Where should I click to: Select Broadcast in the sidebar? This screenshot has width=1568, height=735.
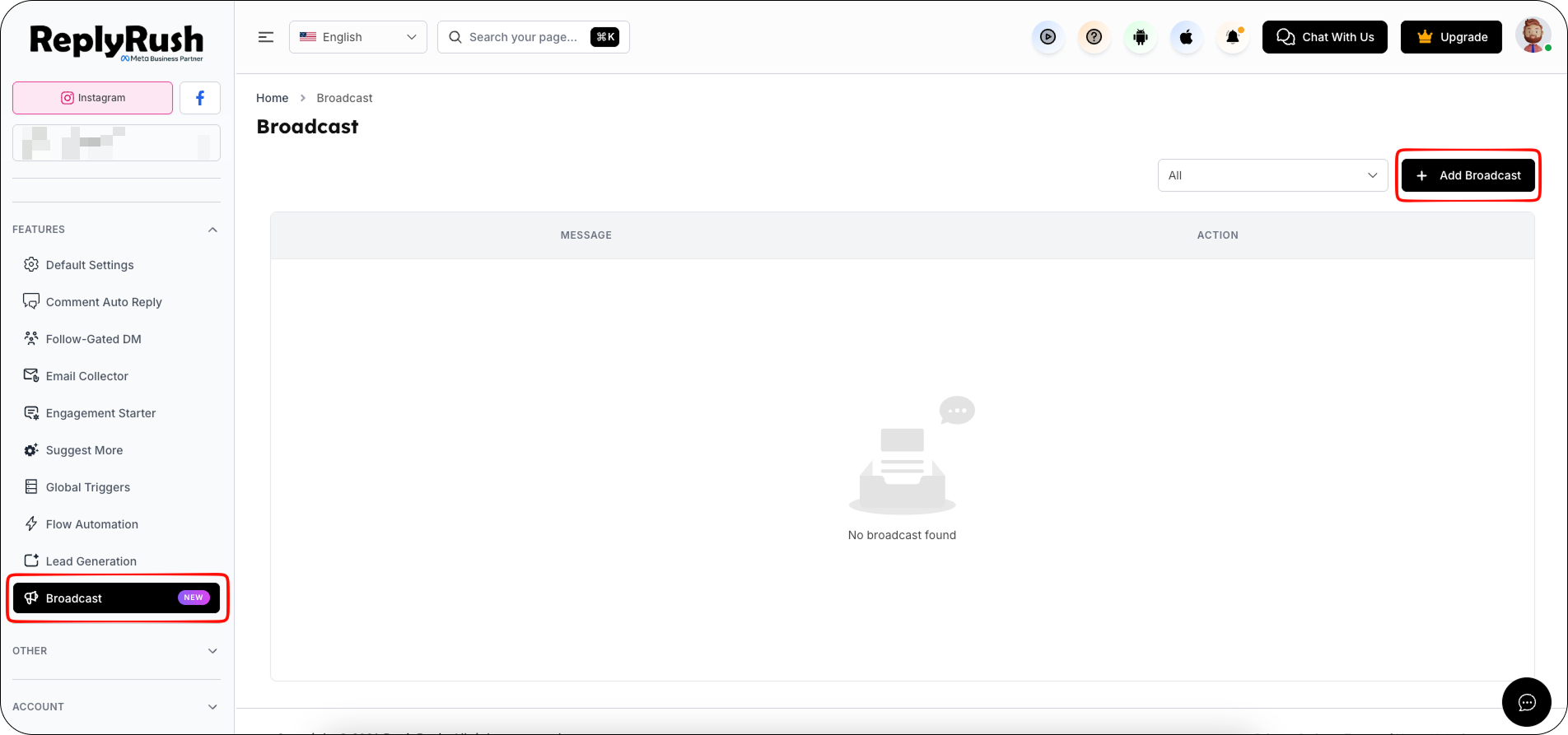pos(116,598)
